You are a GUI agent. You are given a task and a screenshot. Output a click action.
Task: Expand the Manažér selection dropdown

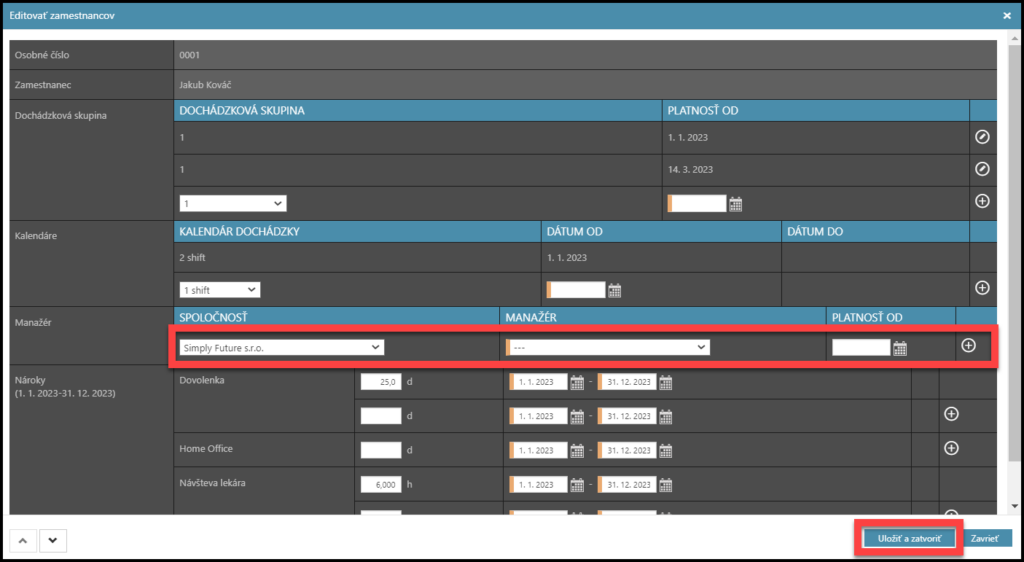[608, 347]
